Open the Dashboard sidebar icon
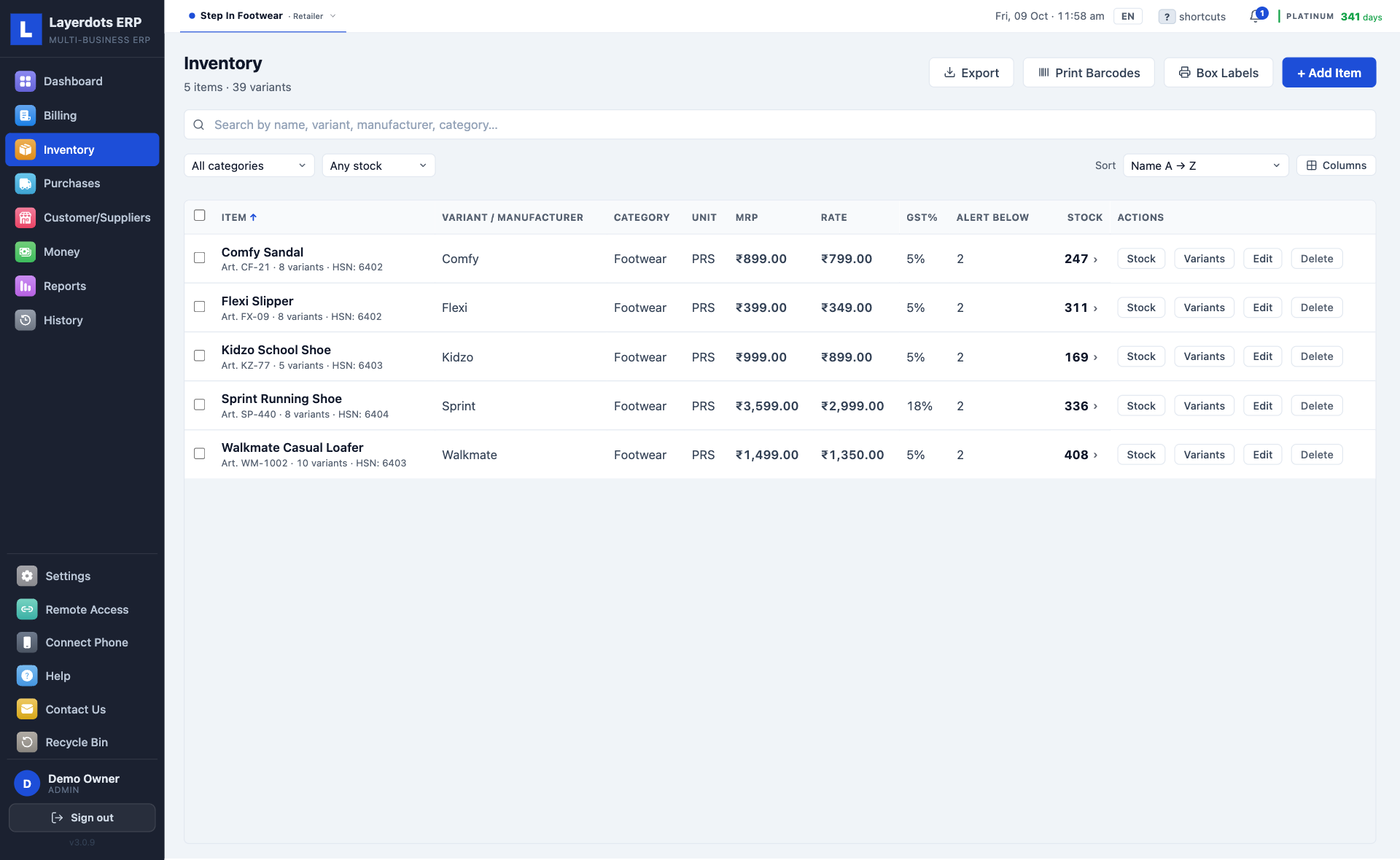 pos(26,81)
